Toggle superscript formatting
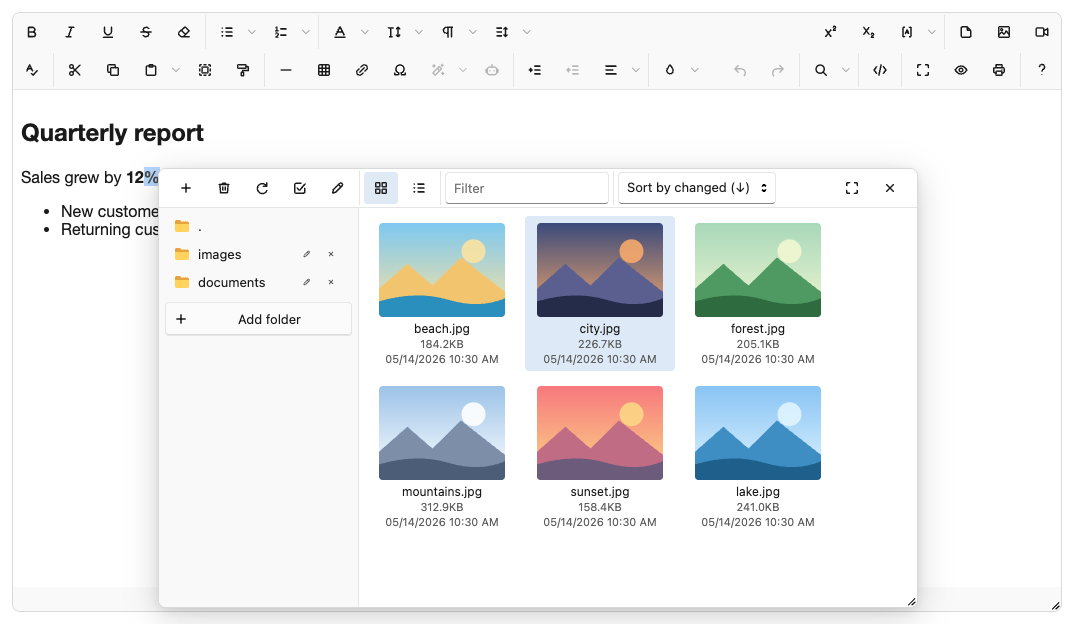Viewport: 1074px width, 624px height. [x=830, y=32]
